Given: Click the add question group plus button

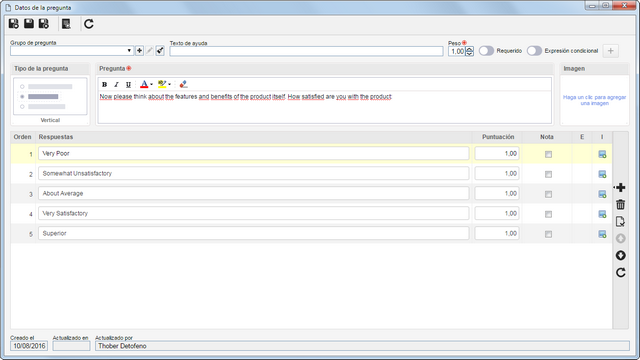Looking at the screenshot, I should pyautogui.click(x=140, y=51).
